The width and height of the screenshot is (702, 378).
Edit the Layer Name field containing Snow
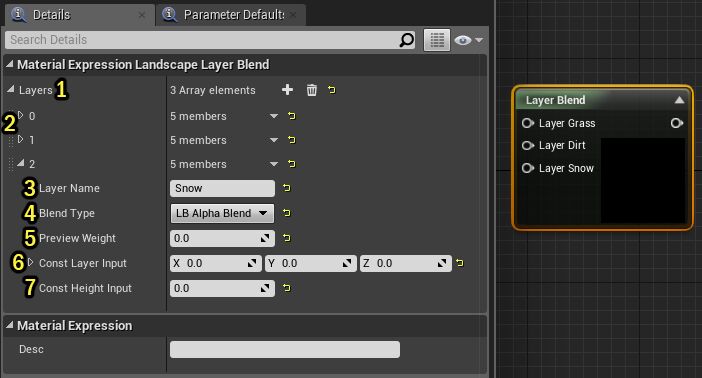pos(222,188)
